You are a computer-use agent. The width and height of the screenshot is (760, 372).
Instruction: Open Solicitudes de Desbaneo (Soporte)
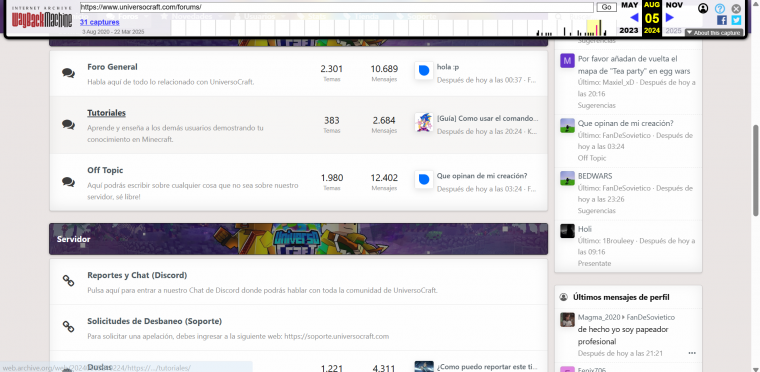(x=155, y=321)
